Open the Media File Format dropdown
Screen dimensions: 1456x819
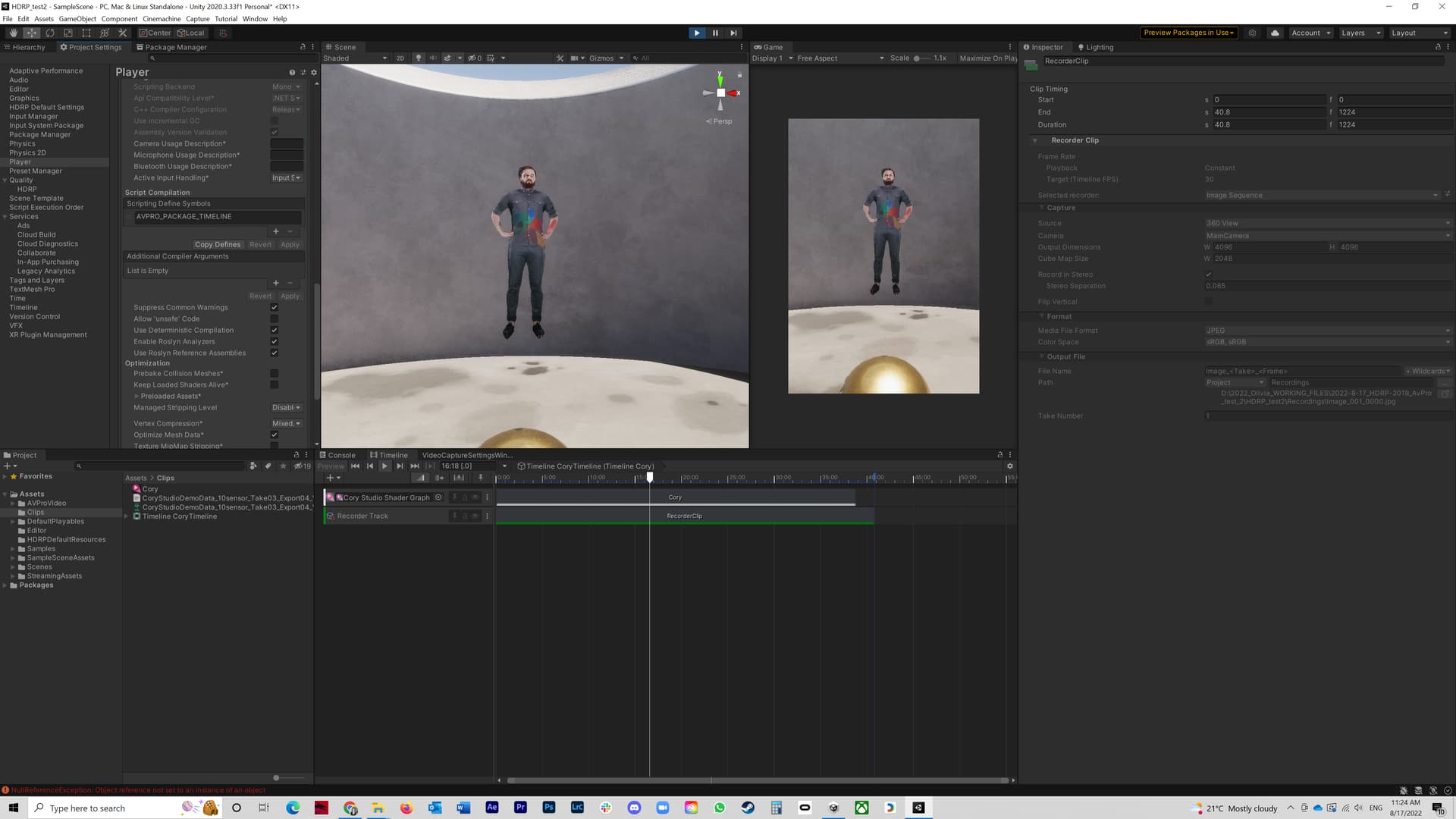coord(1327,331)
